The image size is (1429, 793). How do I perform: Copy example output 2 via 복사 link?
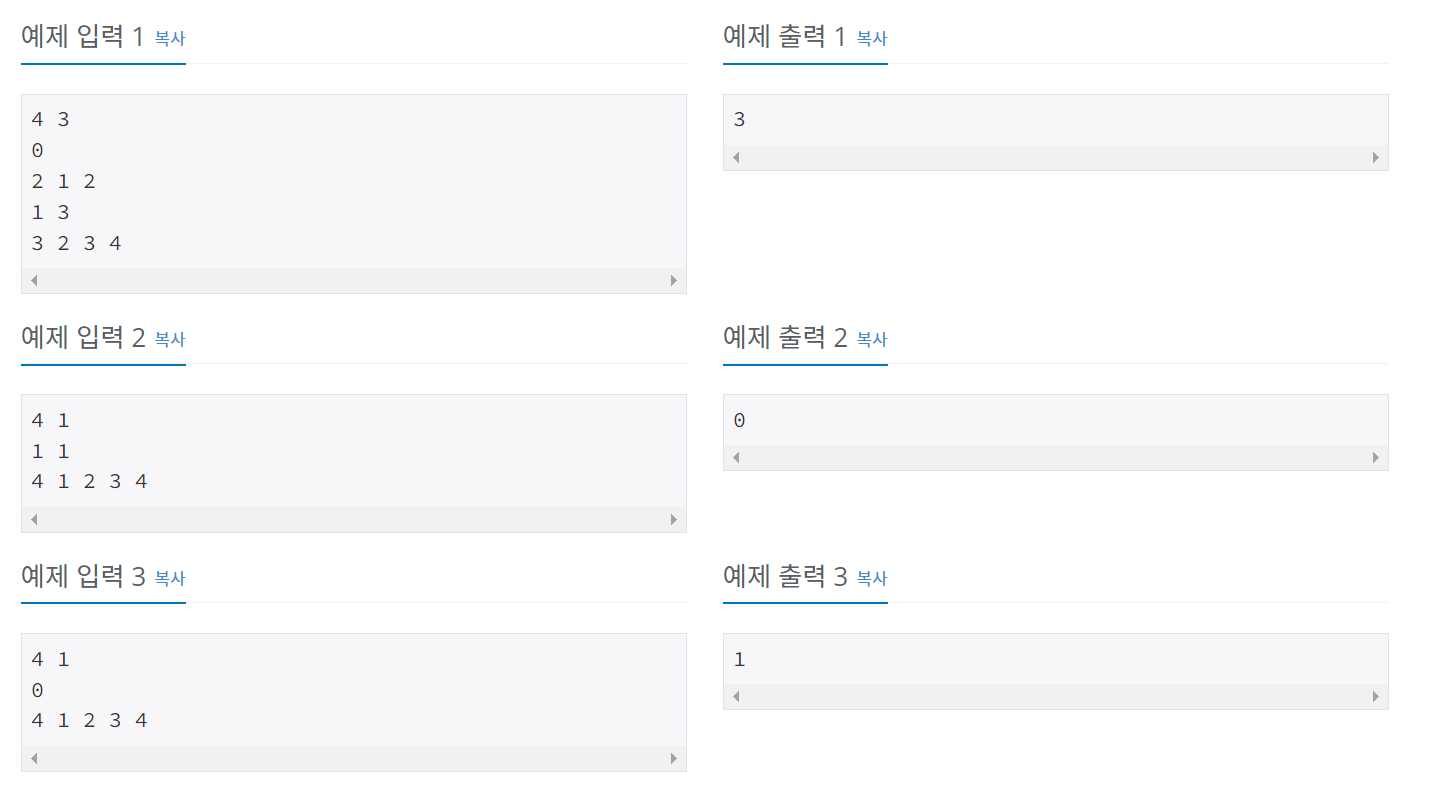tap(872, 339)
